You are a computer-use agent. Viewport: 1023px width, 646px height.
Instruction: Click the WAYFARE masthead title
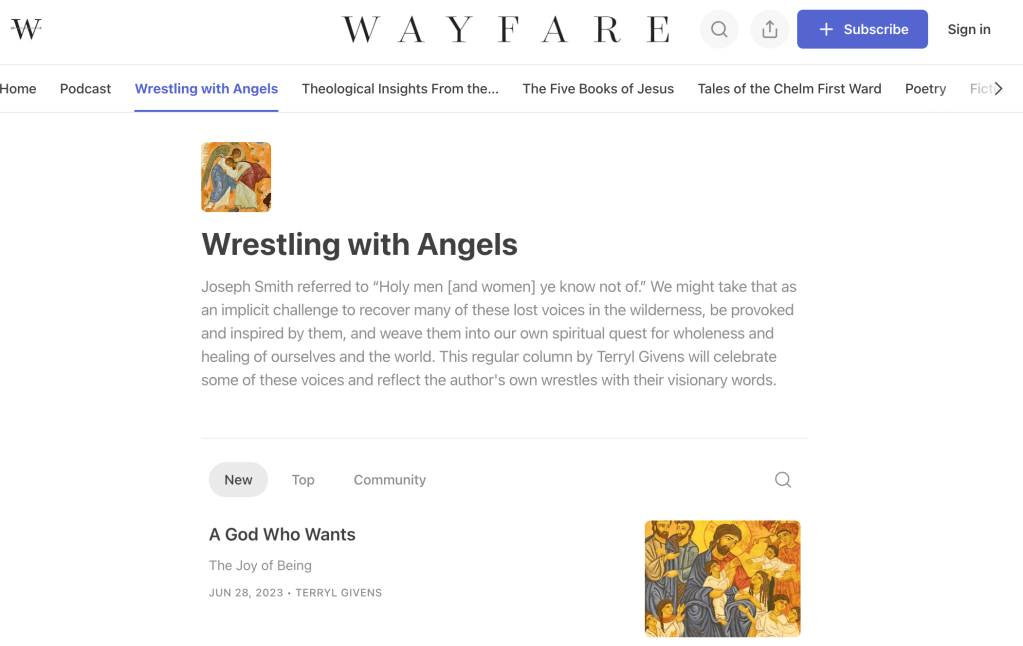pos(506,30)
